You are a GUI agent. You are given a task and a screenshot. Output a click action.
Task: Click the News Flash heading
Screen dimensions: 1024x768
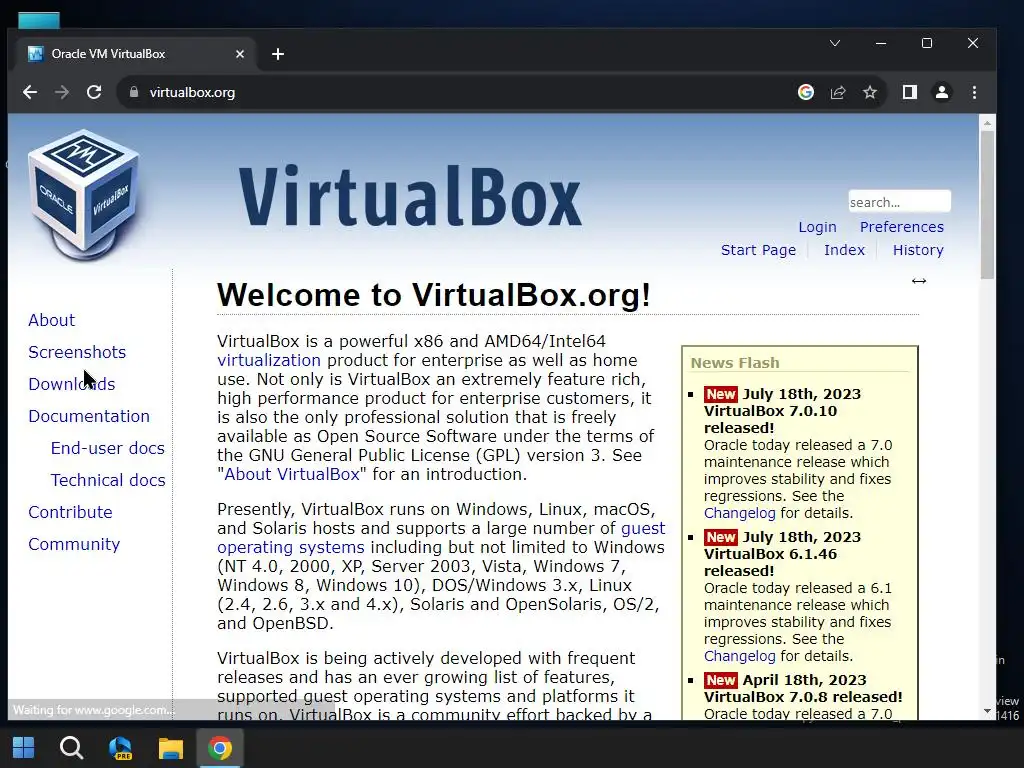735,362
